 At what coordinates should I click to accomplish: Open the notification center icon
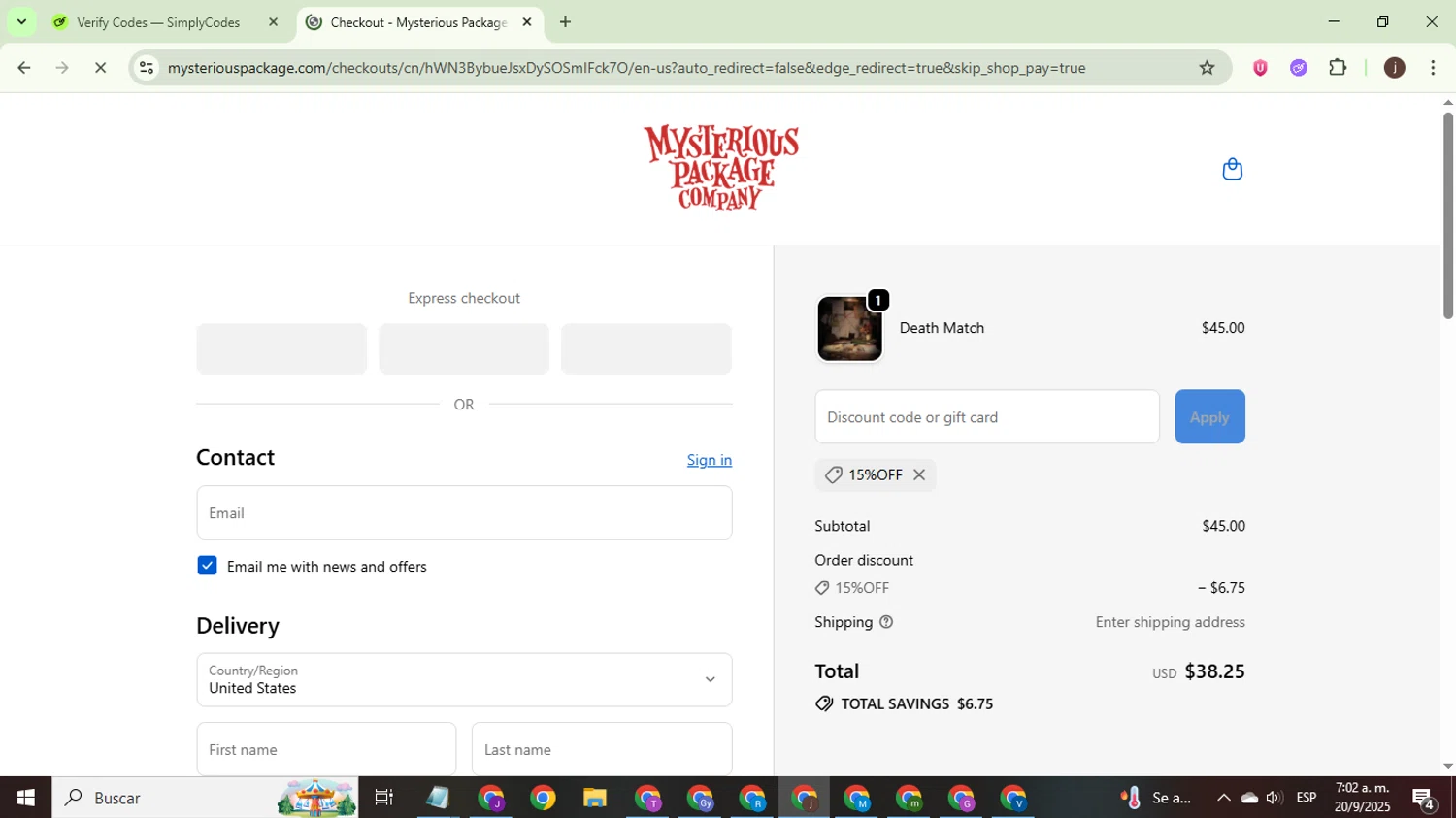click(x=1424, y=799)
